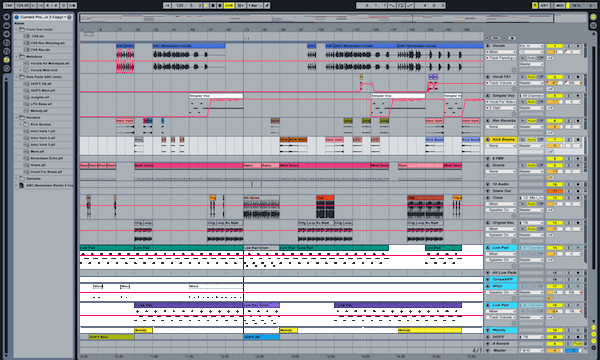Screen dimensions: 600x360
Task: Toggle the OVR overdub button
Action: (x=229, y=6)
